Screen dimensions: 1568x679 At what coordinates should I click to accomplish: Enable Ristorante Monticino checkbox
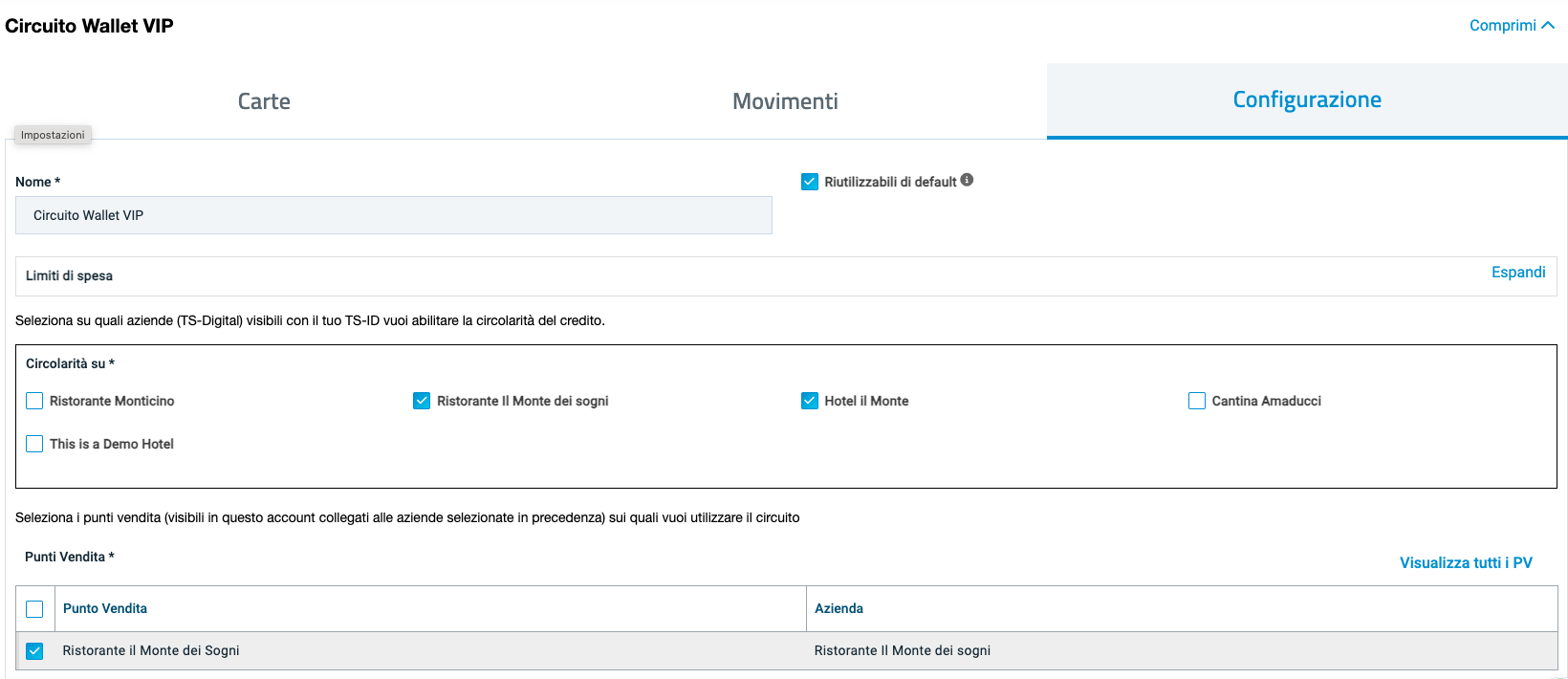click(34, 401)
